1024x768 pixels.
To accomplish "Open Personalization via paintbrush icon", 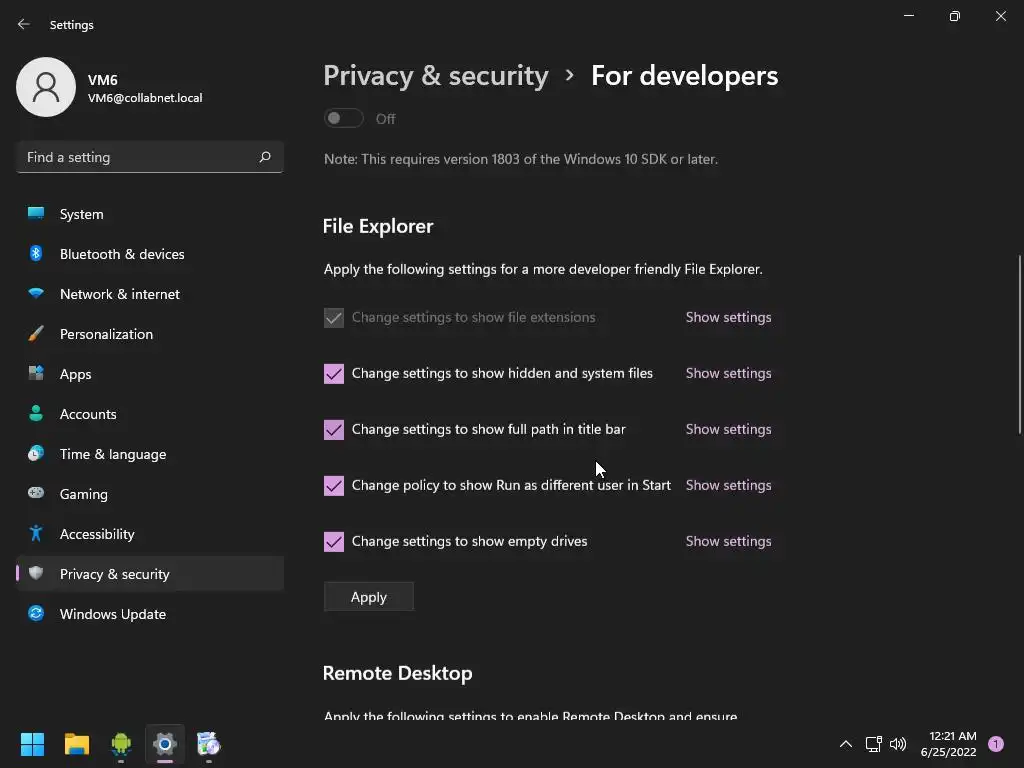I will [36, 334].
